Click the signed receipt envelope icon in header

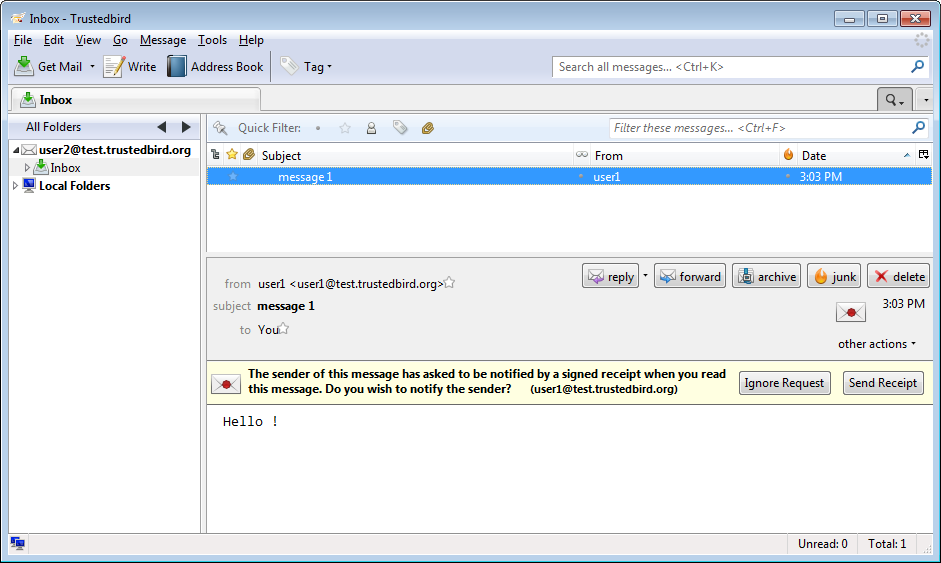pyautogui.click(x=850, y=313)
